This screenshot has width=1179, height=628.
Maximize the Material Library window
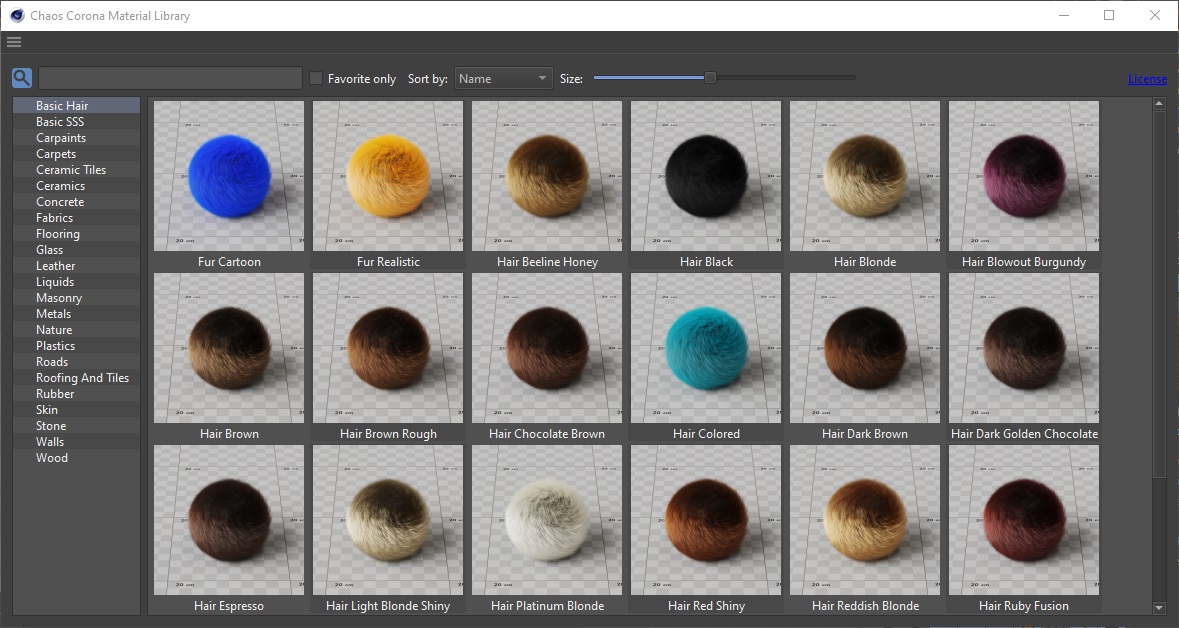[x=1109, y=15]
